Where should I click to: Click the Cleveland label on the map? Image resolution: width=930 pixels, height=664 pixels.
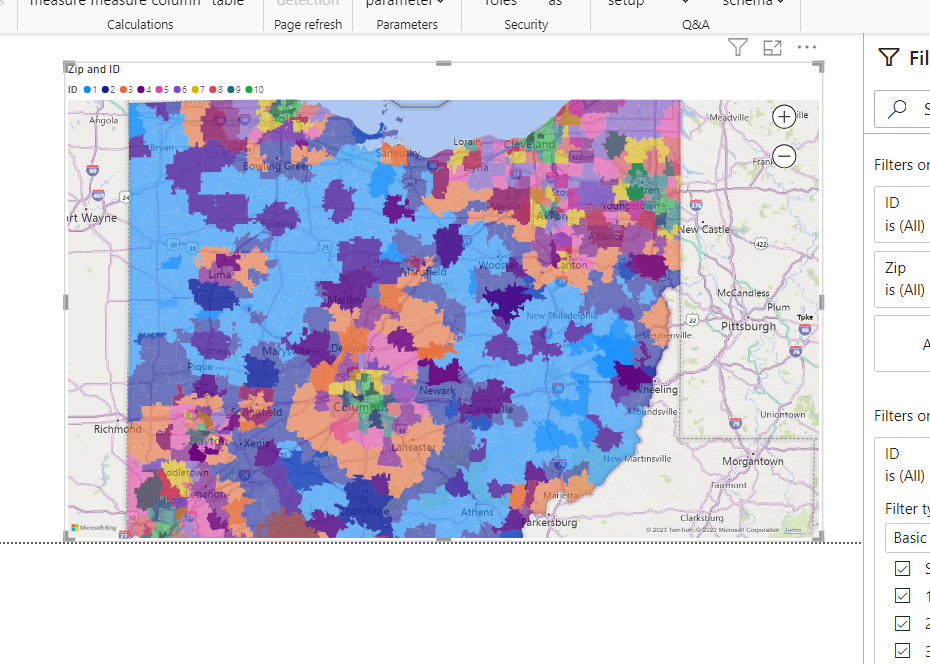pos(529,145)
